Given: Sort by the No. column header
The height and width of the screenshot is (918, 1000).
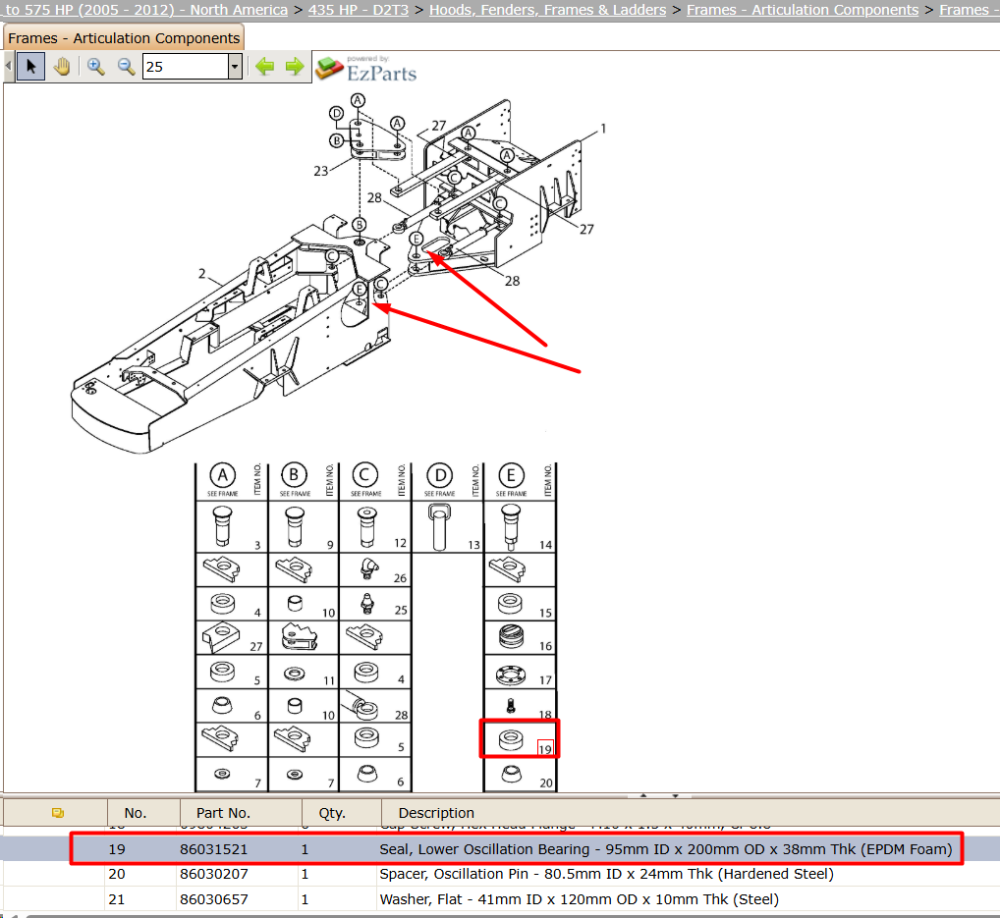Looking at the screenshot, I should coord(135,812).
